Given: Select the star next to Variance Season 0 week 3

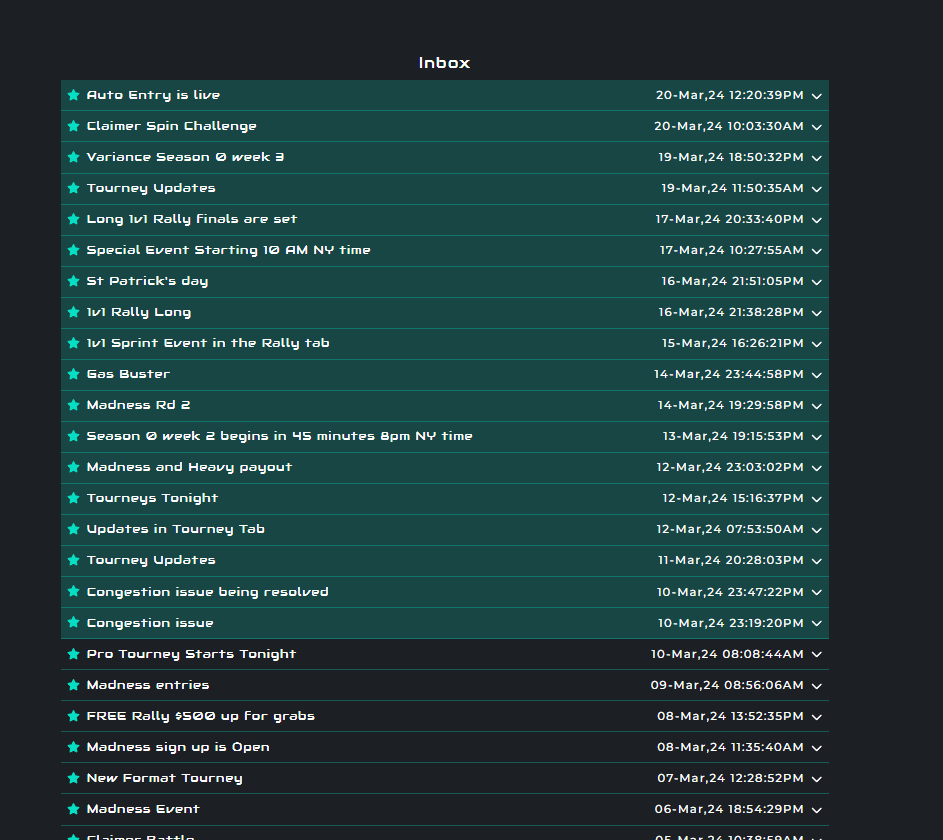Looking at the screenshot, I should [x=73, y=157].
